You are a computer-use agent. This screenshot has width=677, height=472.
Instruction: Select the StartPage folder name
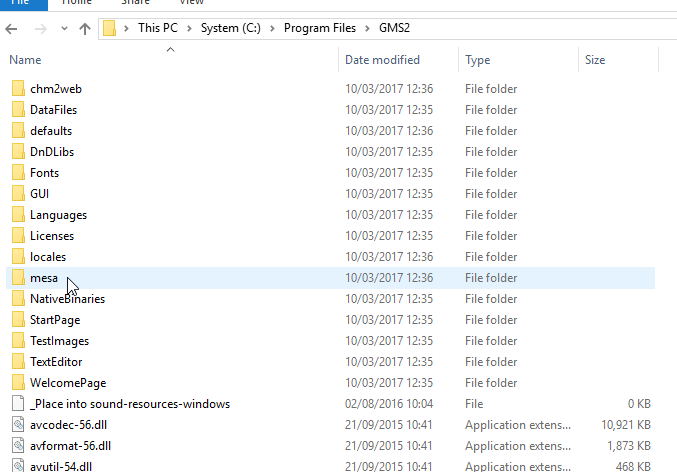pyautogui.click(x=55, y=320)
